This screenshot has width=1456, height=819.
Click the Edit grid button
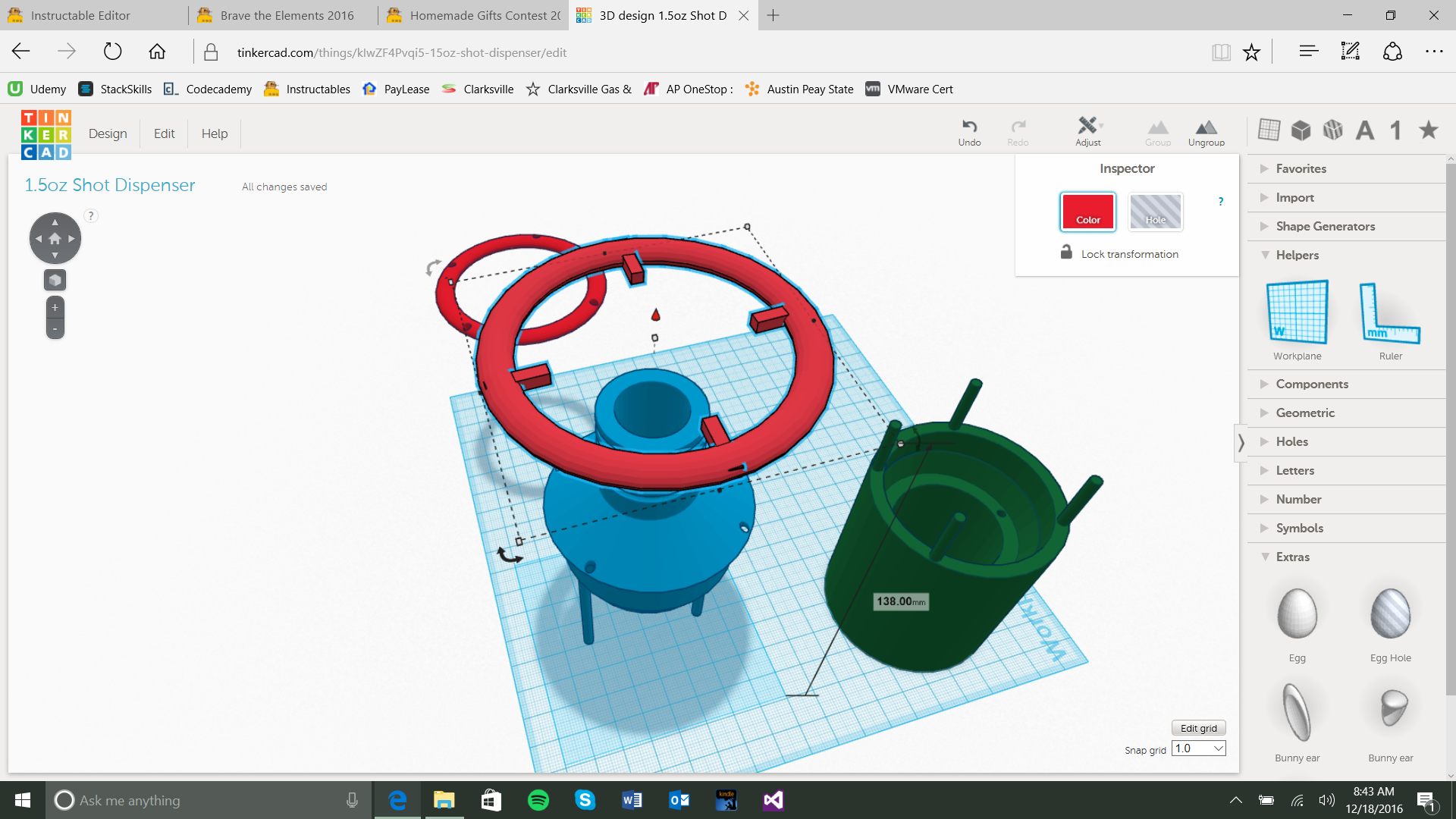(x=1198, y=728)
